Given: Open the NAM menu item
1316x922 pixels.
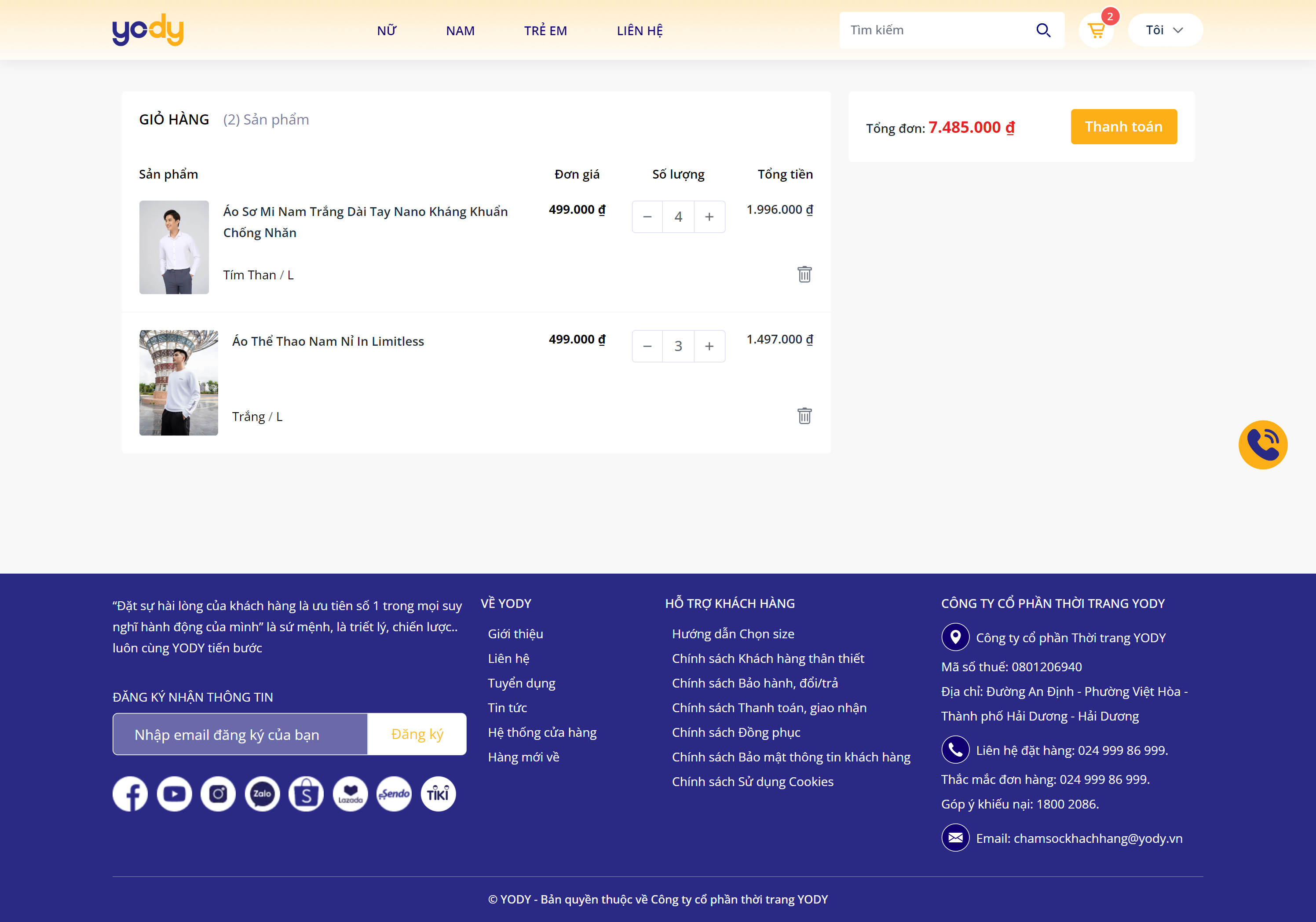Looking at the screenshot, I should coord(460,31).
